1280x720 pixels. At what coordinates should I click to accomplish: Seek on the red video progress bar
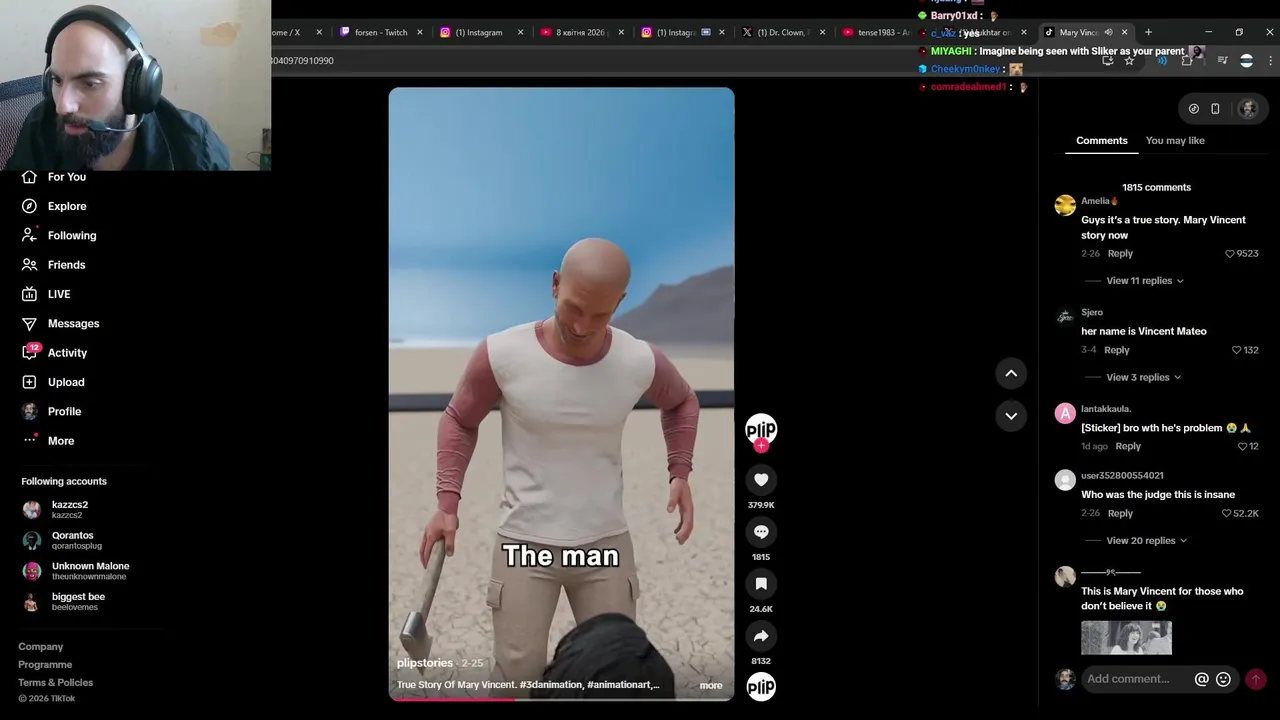(x=561, y=698)
